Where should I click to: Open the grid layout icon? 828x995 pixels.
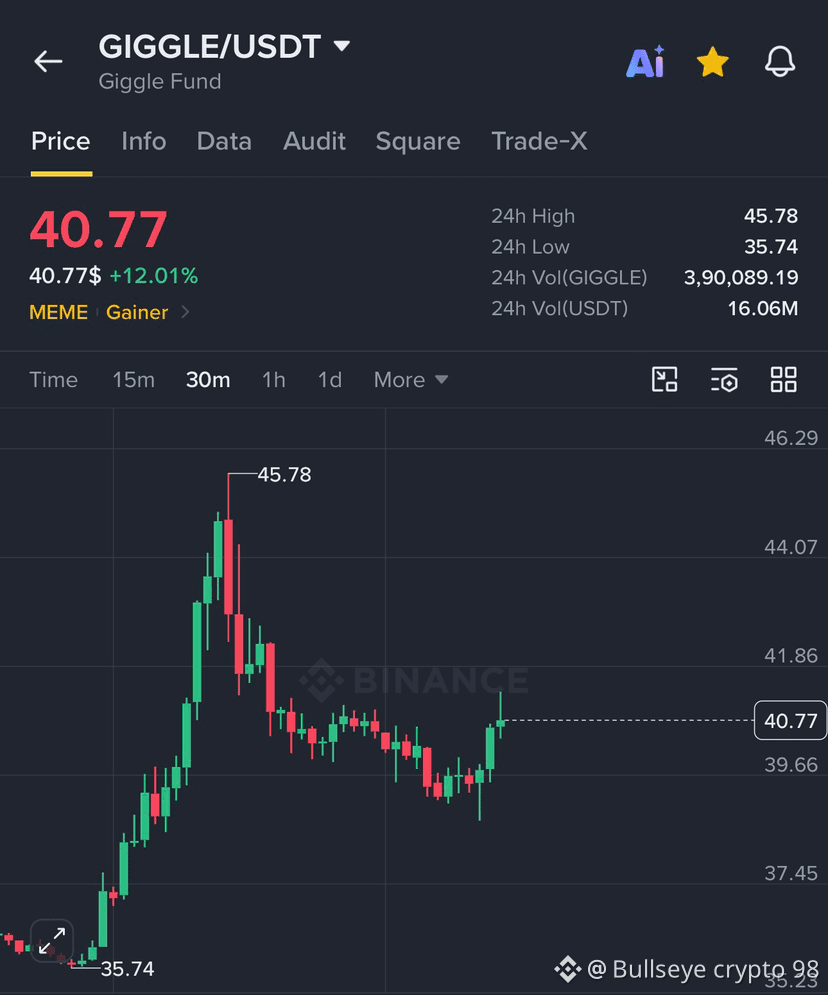point(784,379)
